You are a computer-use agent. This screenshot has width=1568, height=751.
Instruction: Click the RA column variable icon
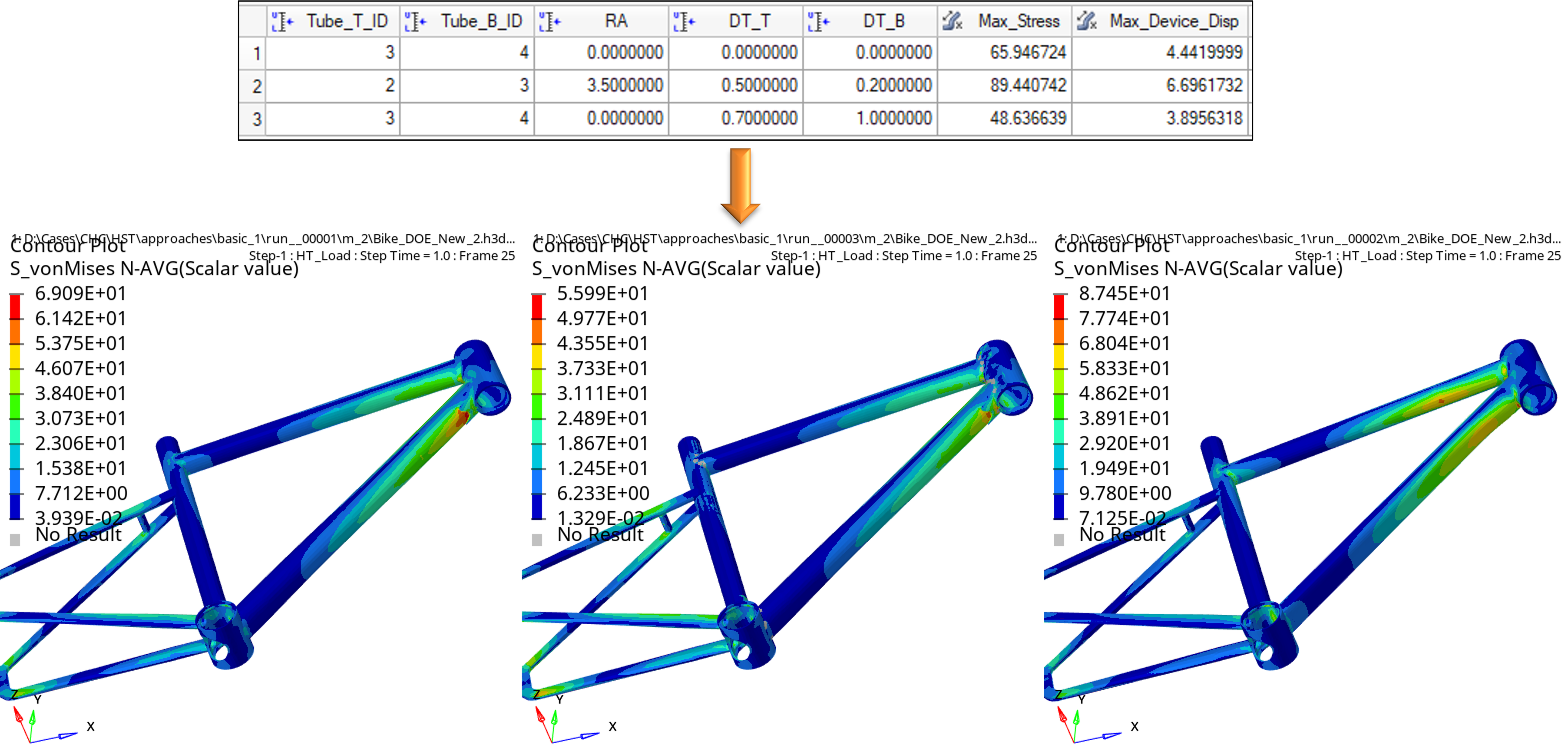549,22
